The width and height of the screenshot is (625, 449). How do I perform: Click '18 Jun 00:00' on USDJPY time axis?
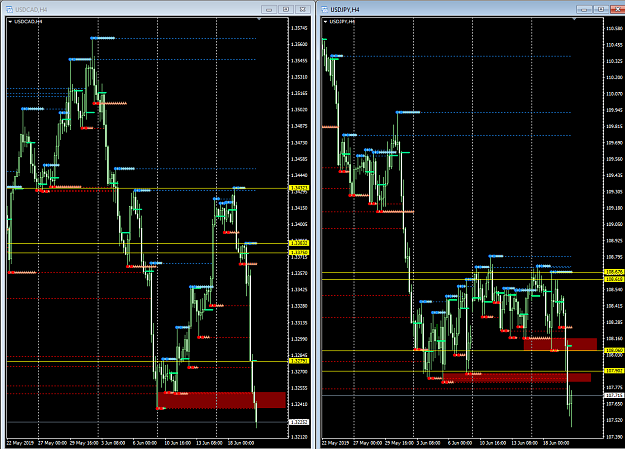(556, 443)
